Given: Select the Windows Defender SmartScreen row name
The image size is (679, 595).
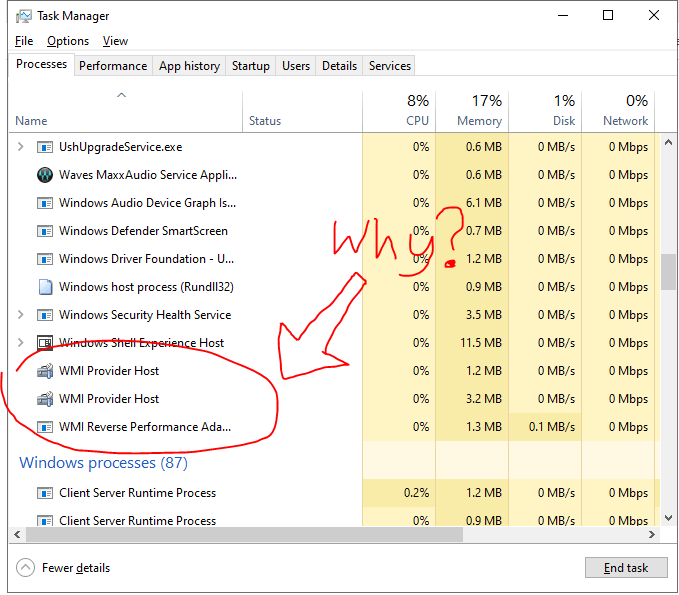Looking at the screenshot, I should pyautogui.click(x=143, y=231).
